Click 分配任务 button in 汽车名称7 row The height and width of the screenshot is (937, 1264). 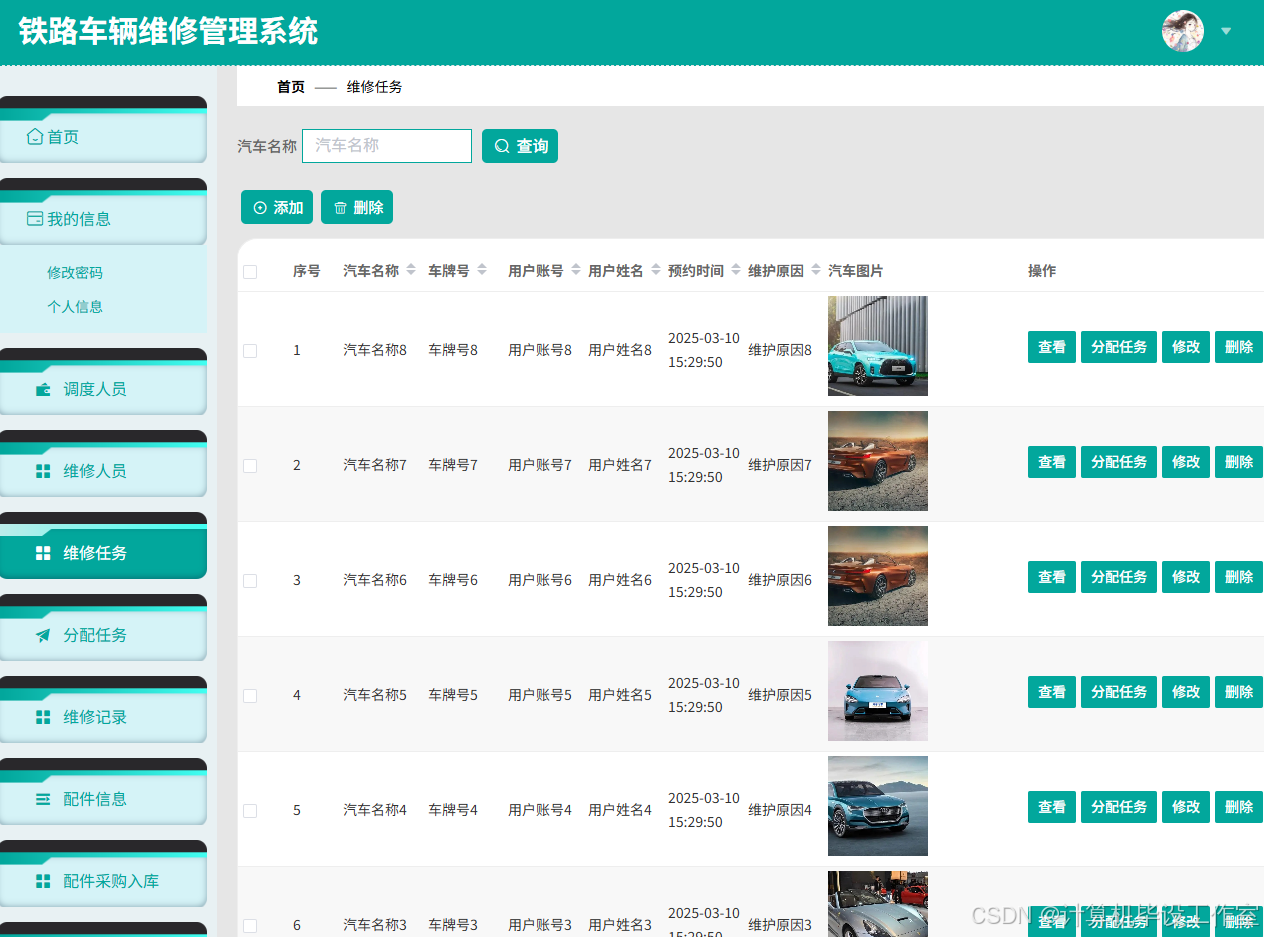point(1119,462)
